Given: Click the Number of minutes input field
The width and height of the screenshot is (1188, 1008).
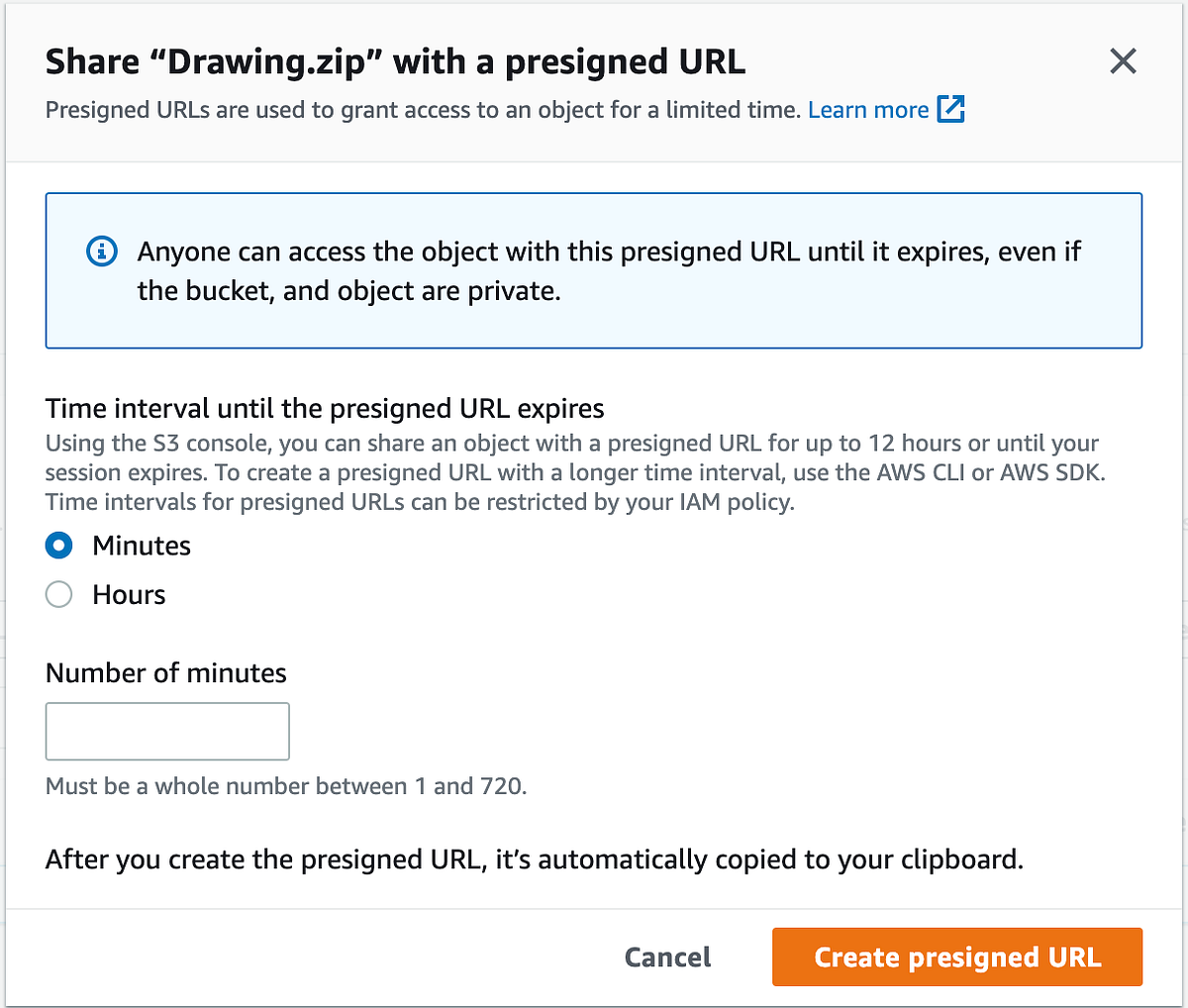Looking at the screenshot, I should click(166, 731).
